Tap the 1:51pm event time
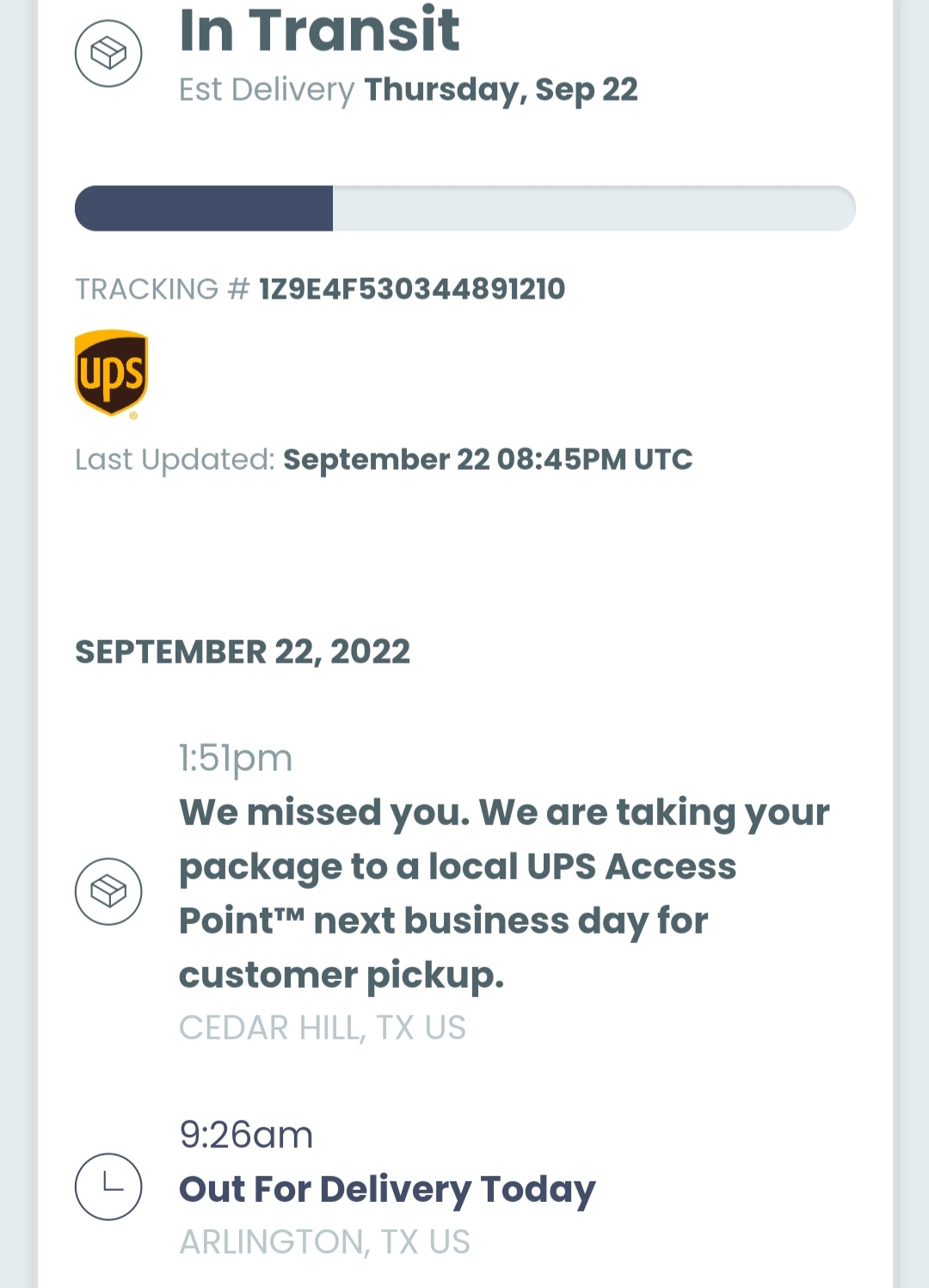Viewport: 929px width, 1288px height. pos(236,758)
